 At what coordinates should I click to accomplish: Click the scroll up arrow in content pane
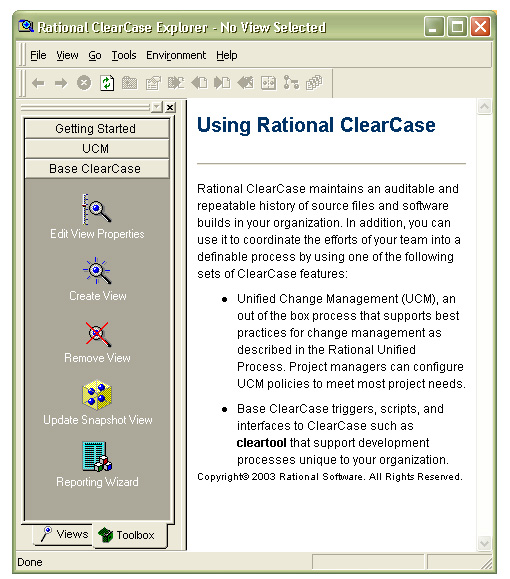coord(484,107)
